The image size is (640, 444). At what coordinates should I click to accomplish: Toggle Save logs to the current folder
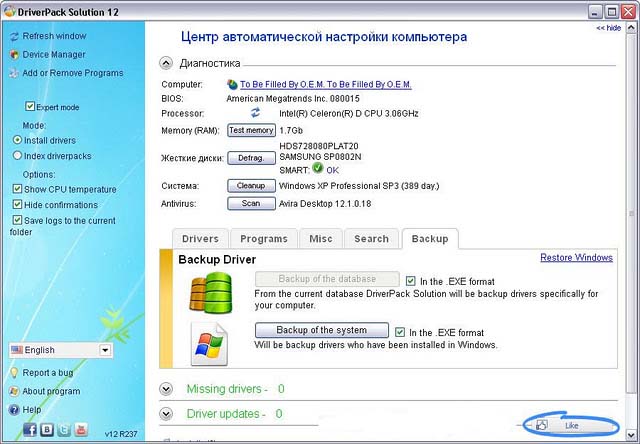click(x=17, y=220)
